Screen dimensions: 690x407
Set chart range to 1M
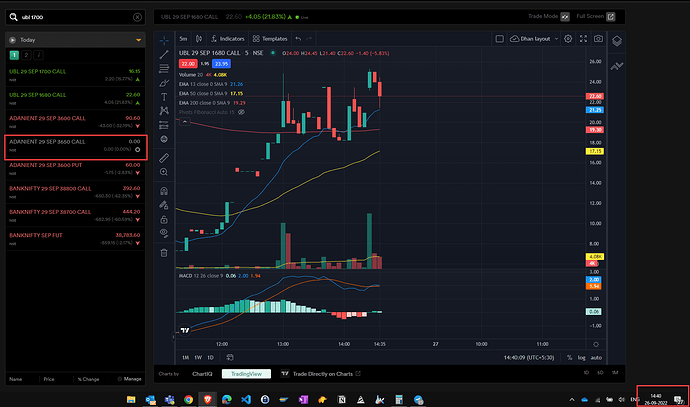tap(186, 358)
